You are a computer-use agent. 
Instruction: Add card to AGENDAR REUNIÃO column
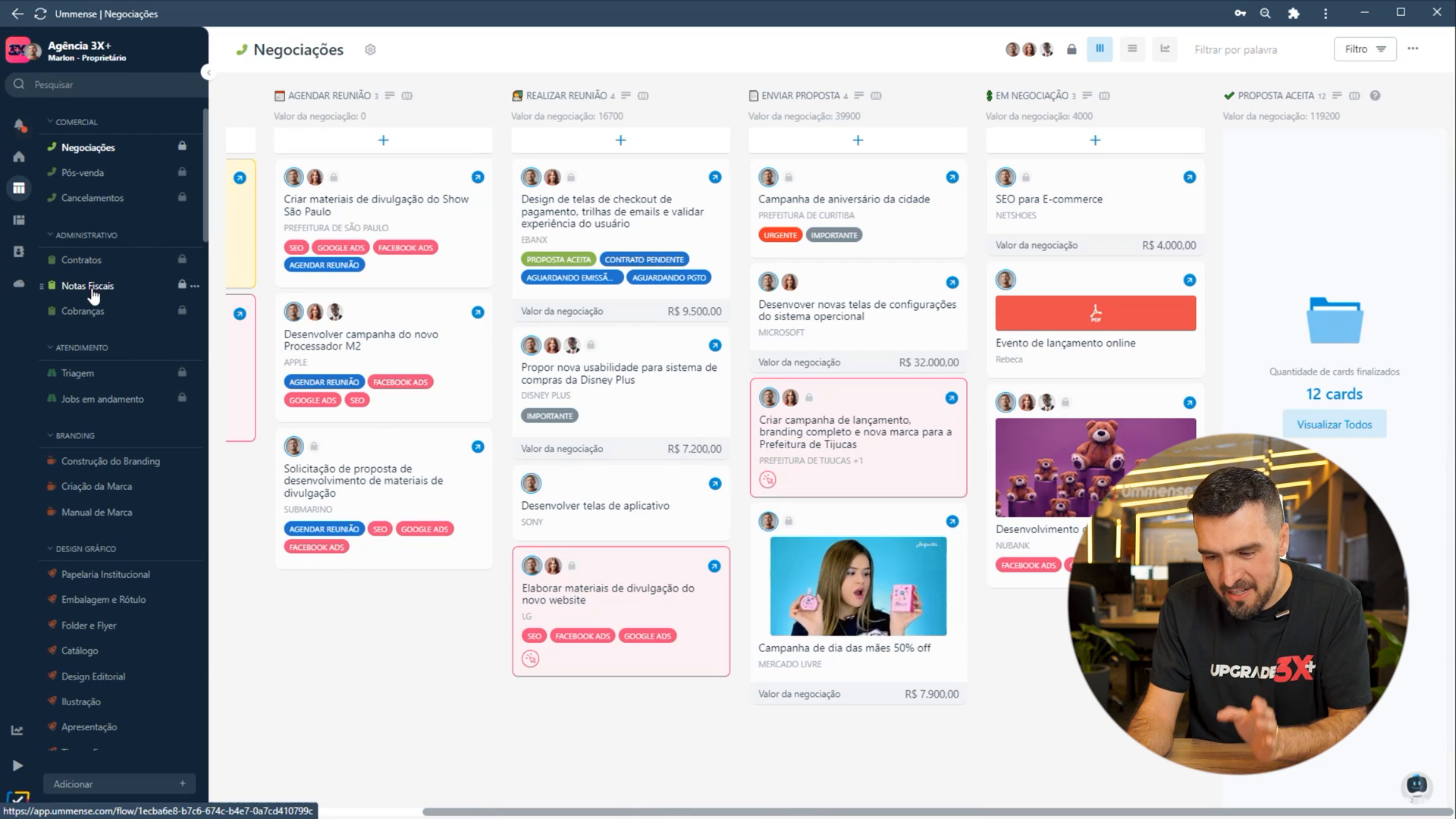pyautogui.click(x=383, y=140)
